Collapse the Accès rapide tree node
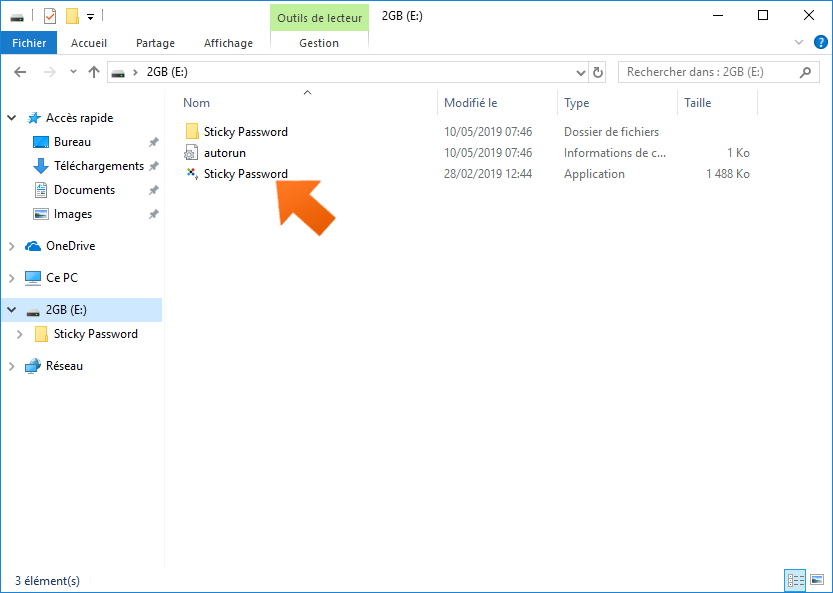833x593 pixels. 12,118
